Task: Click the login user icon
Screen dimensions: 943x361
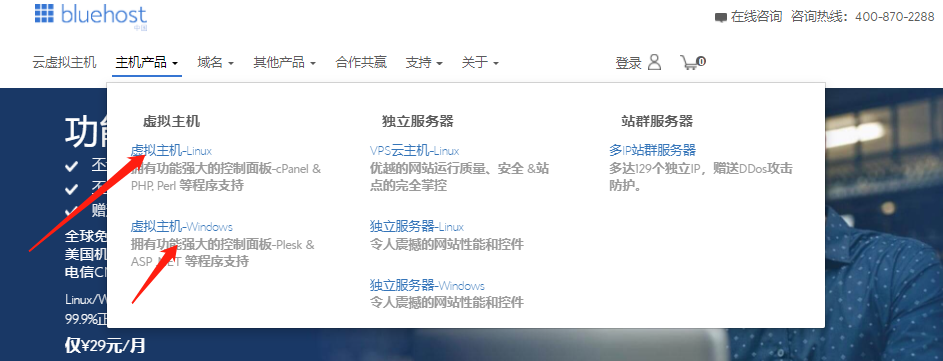Action: (x=654, y=62)
